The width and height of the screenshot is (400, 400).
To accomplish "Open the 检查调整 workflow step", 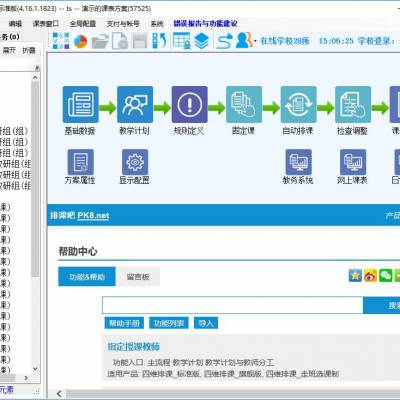I will pos(353,104).
